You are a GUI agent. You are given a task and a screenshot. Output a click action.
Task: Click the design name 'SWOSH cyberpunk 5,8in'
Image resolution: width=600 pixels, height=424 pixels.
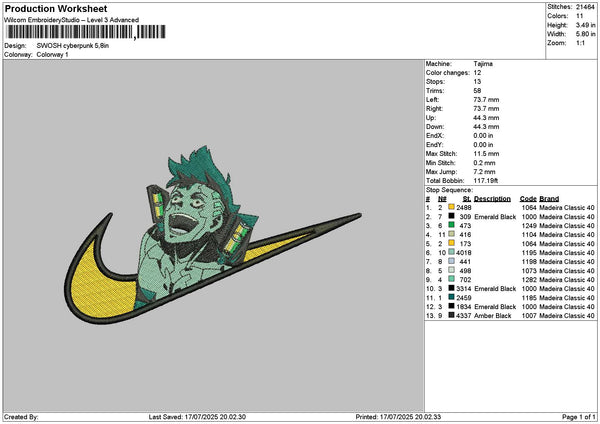pyautogui.click(x=73, y=46)
